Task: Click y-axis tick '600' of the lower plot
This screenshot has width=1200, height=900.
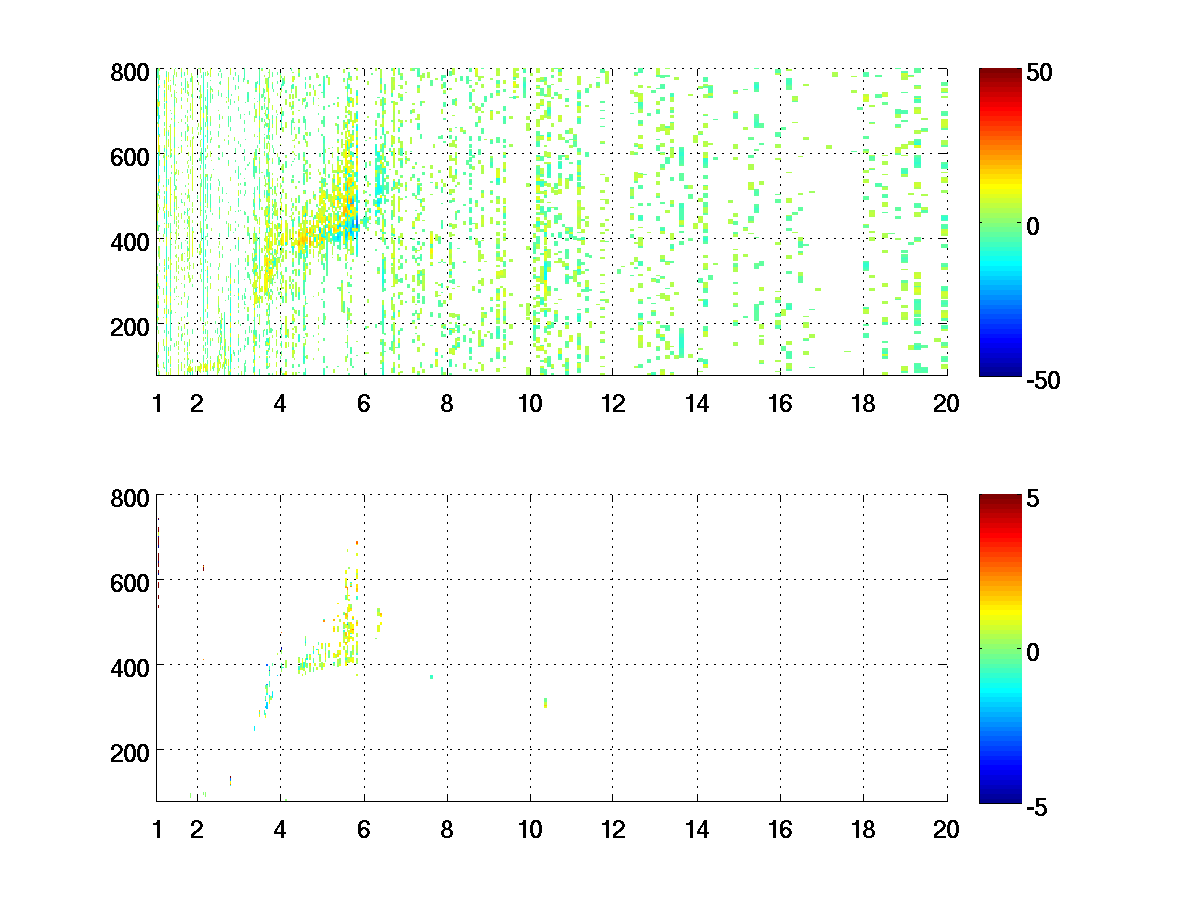Action: click(130, 582)
